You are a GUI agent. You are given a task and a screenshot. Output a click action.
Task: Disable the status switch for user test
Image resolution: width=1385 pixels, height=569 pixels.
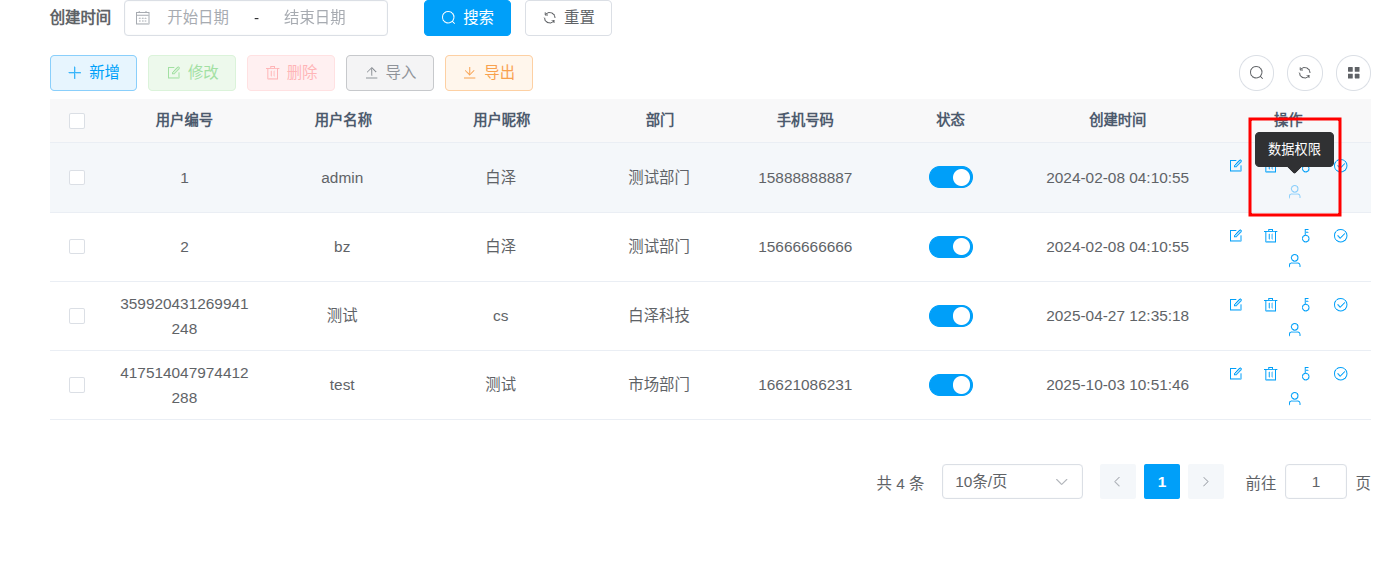[950, 385]
